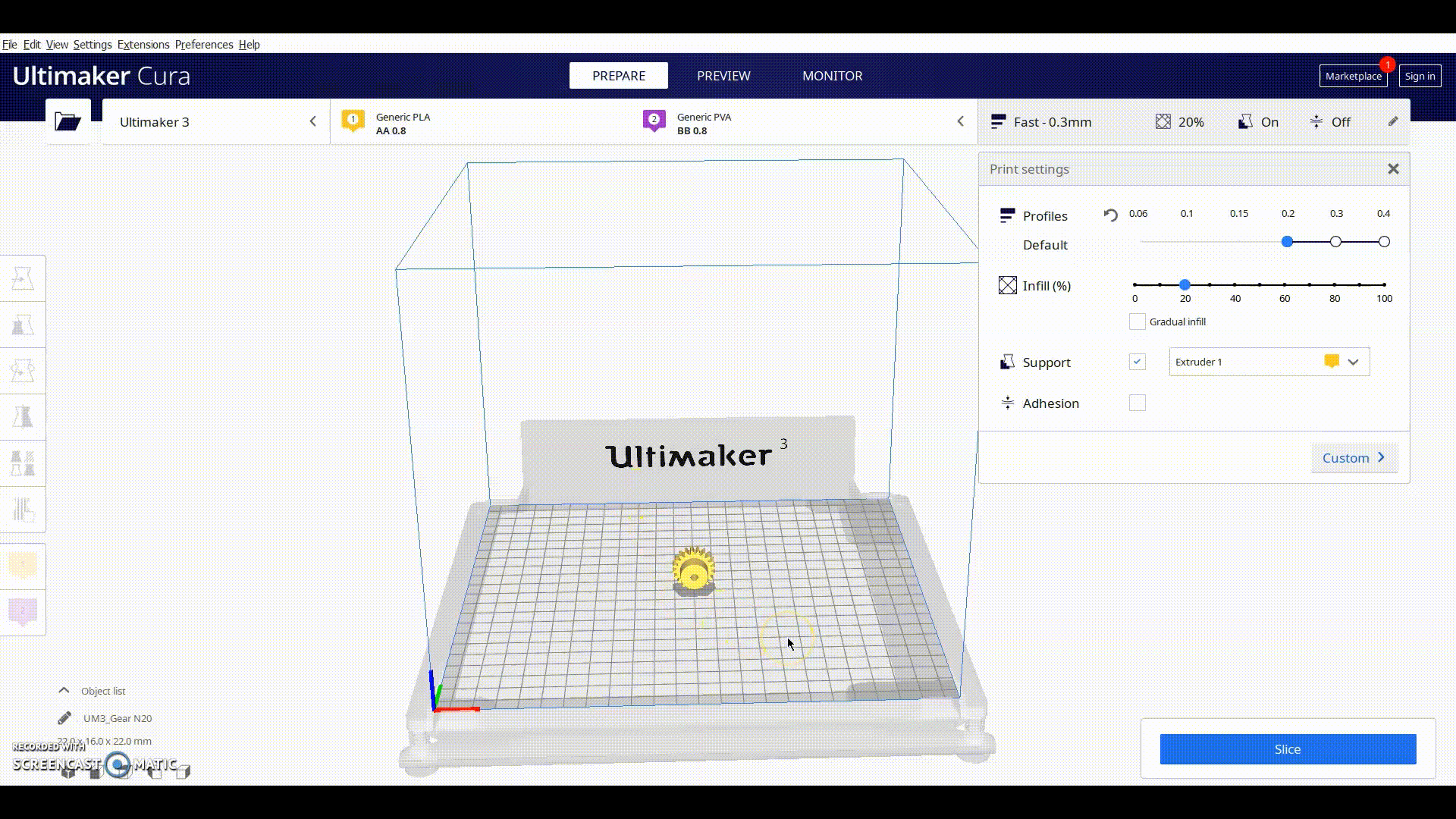Expand the material configuration selector chevron
This screenshot has height=819, width=1456.
[x=960, y=121]
